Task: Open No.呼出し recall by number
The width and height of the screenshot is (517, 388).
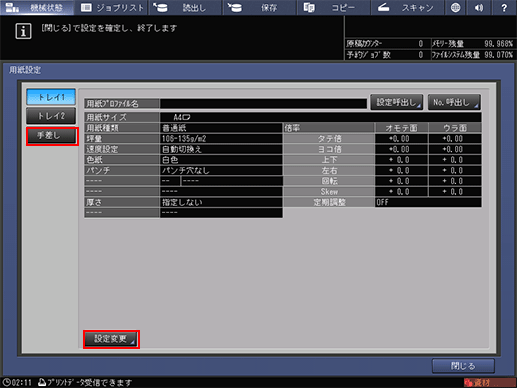Action: 454,102
